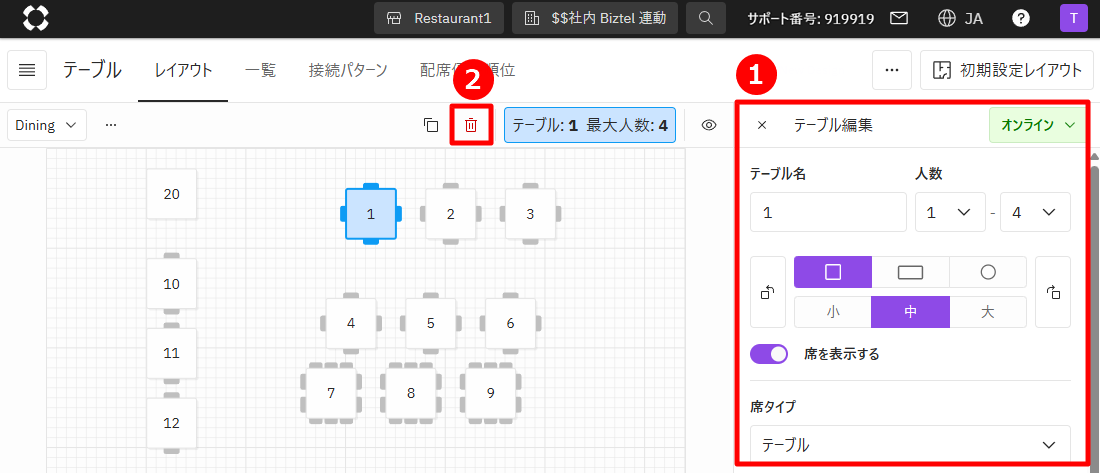Switch to the 一覧 tab

[x=260, y=70]
